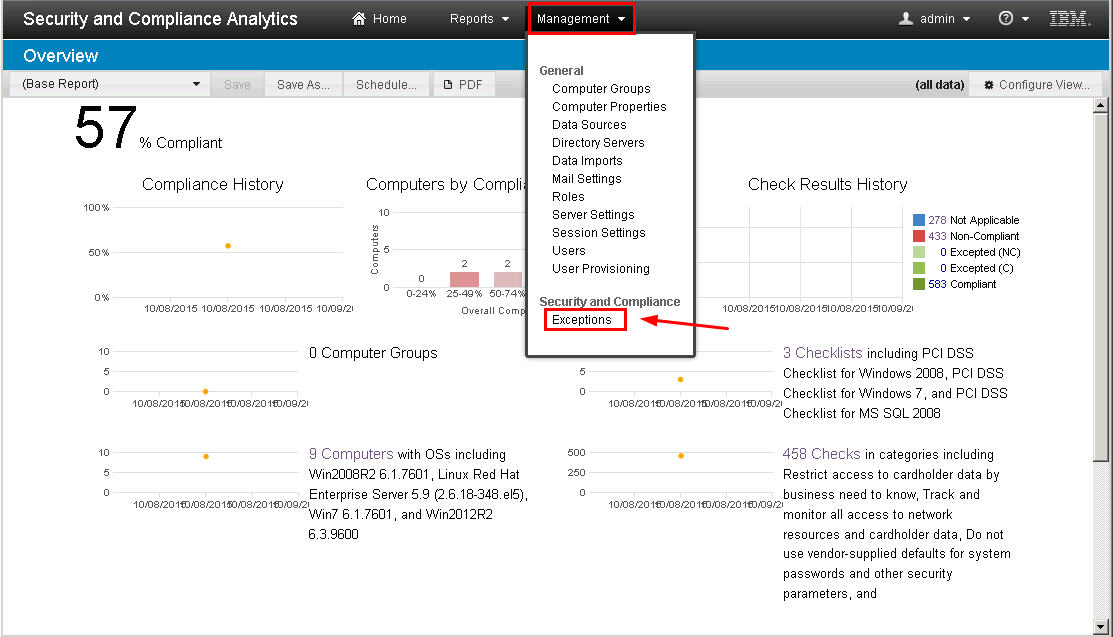The image size is (1113, 637).
Task: Open the Reports dropdown menu
Action: [x=479, y=18]
